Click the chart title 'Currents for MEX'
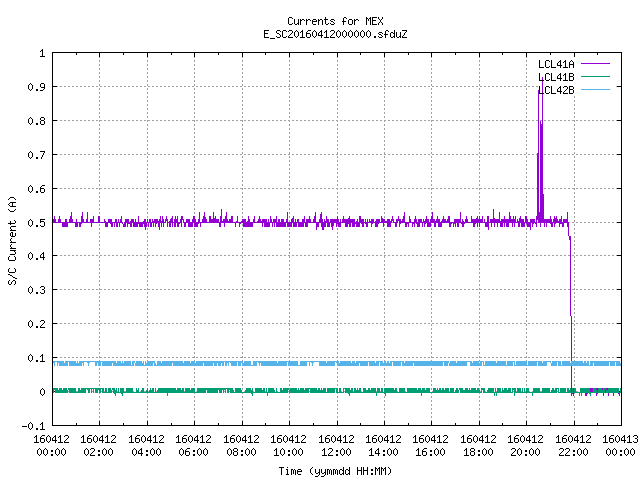 335,21
